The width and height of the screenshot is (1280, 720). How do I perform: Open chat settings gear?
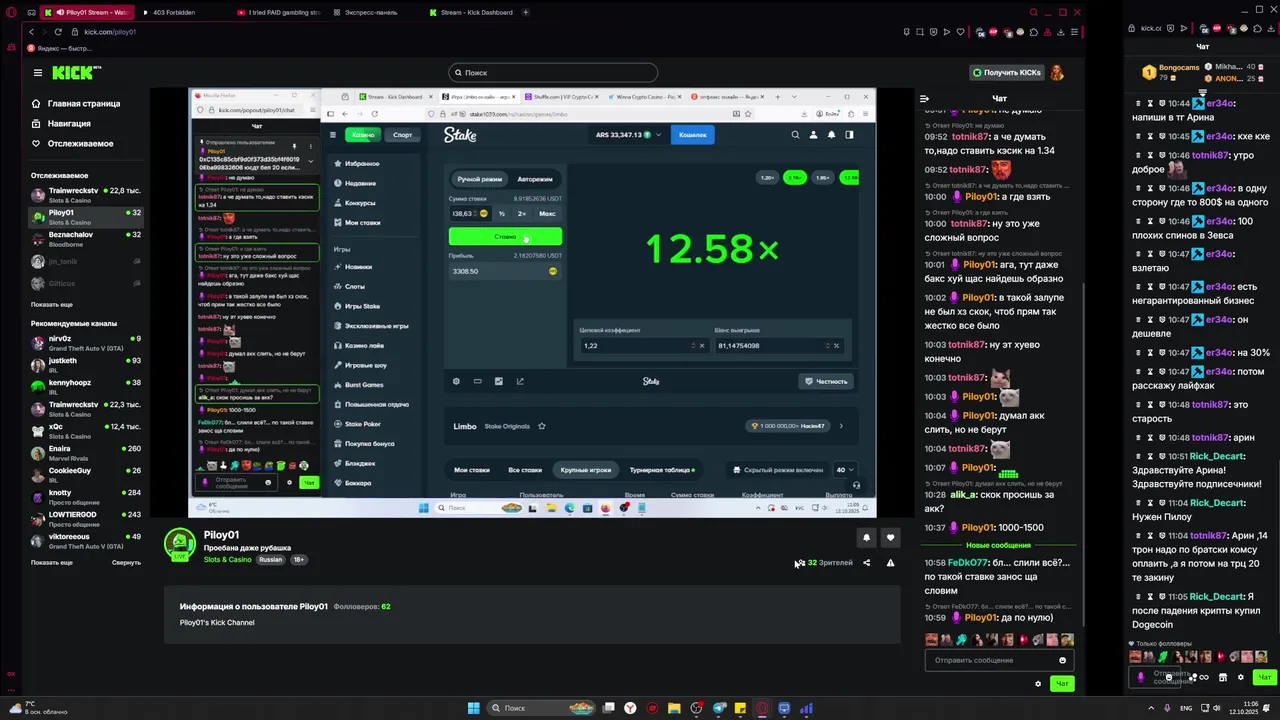tap(1038, 684)
